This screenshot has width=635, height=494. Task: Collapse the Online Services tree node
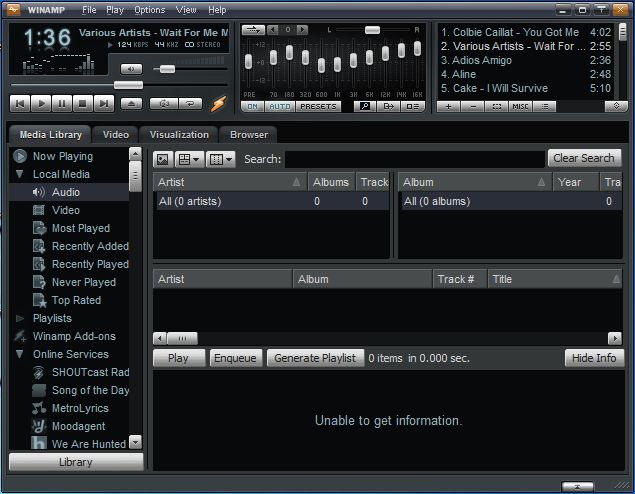coord(19,354)
